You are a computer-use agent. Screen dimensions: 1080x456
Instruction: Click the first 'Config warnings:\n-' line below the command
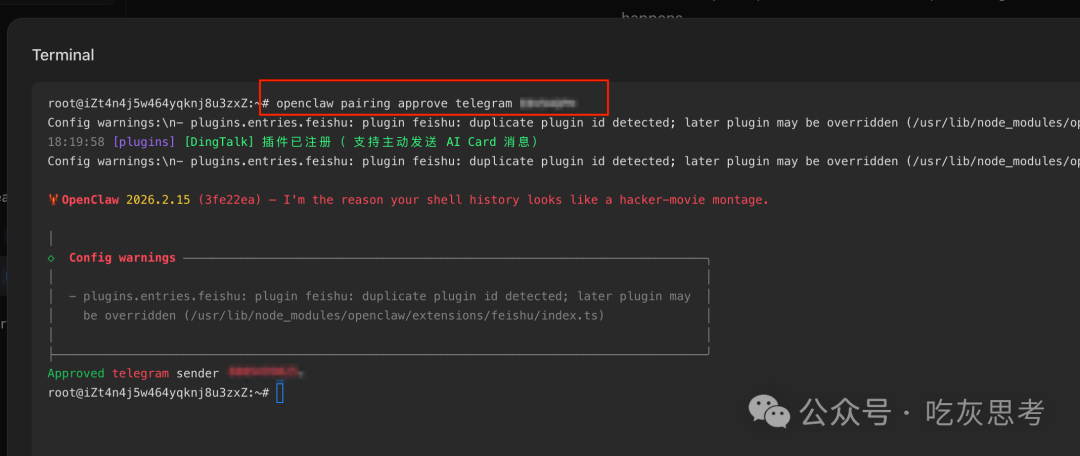(x=563, y=123)
